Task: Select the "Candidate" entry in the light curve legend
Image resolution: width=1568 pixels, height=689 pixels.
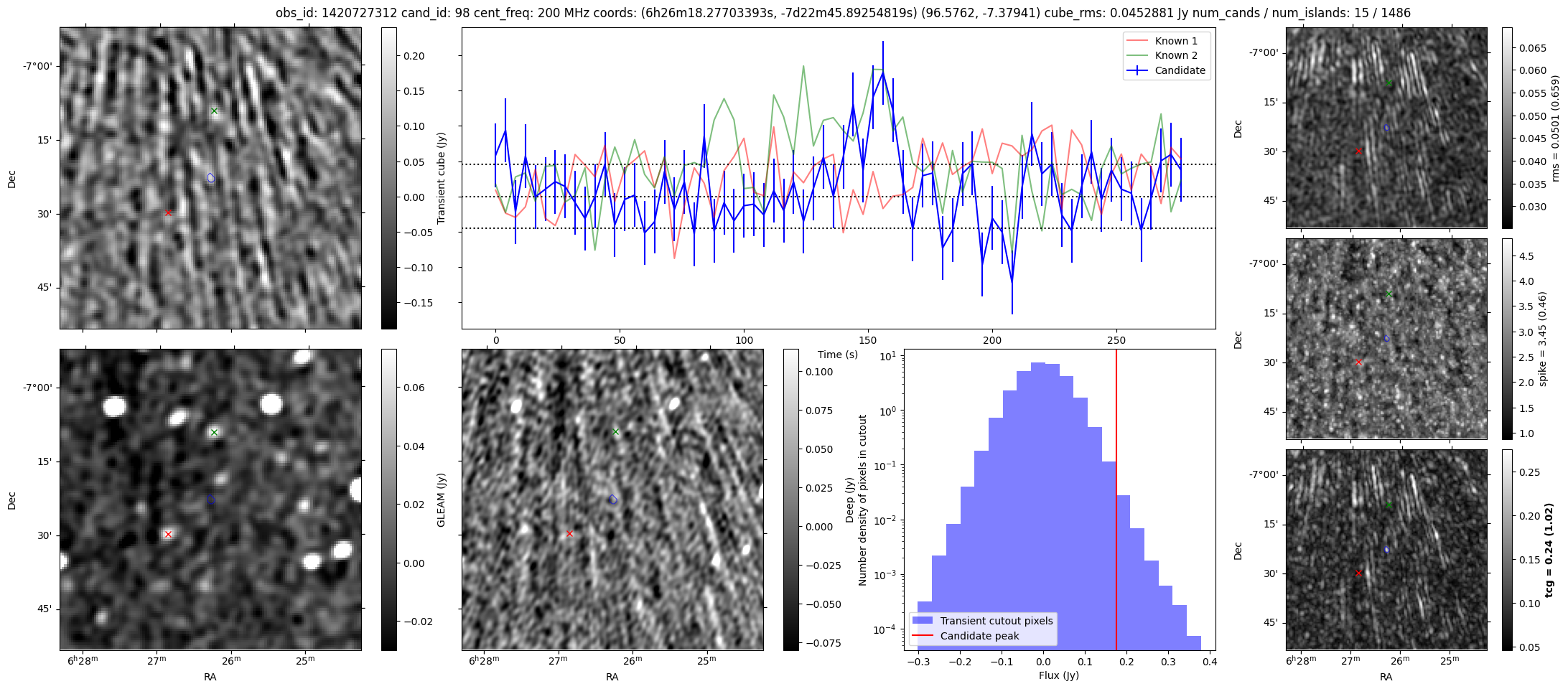Action: tap(1180, 70)
